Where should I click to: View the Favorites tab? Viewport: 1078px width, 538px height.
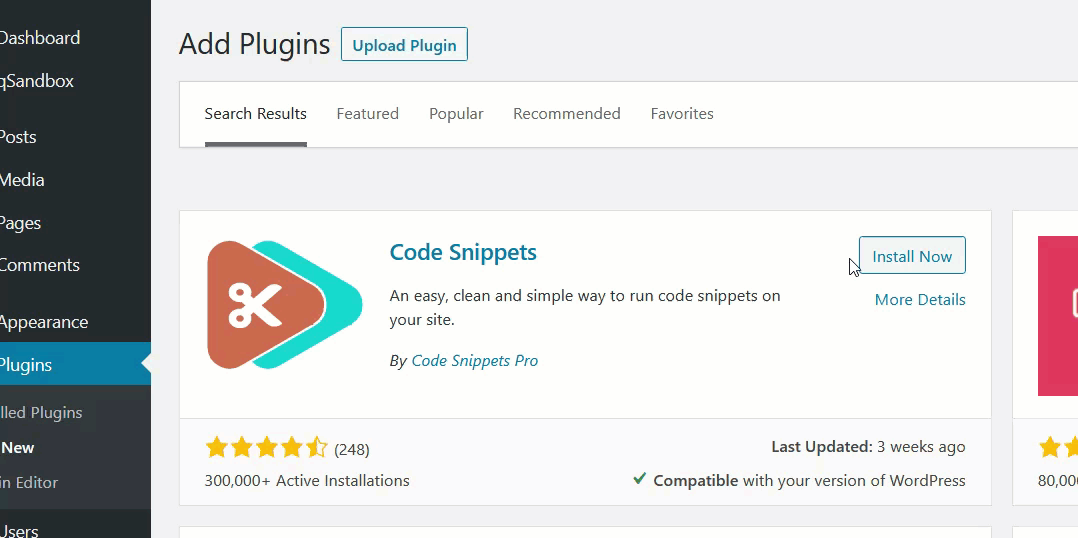pos(682,114)
